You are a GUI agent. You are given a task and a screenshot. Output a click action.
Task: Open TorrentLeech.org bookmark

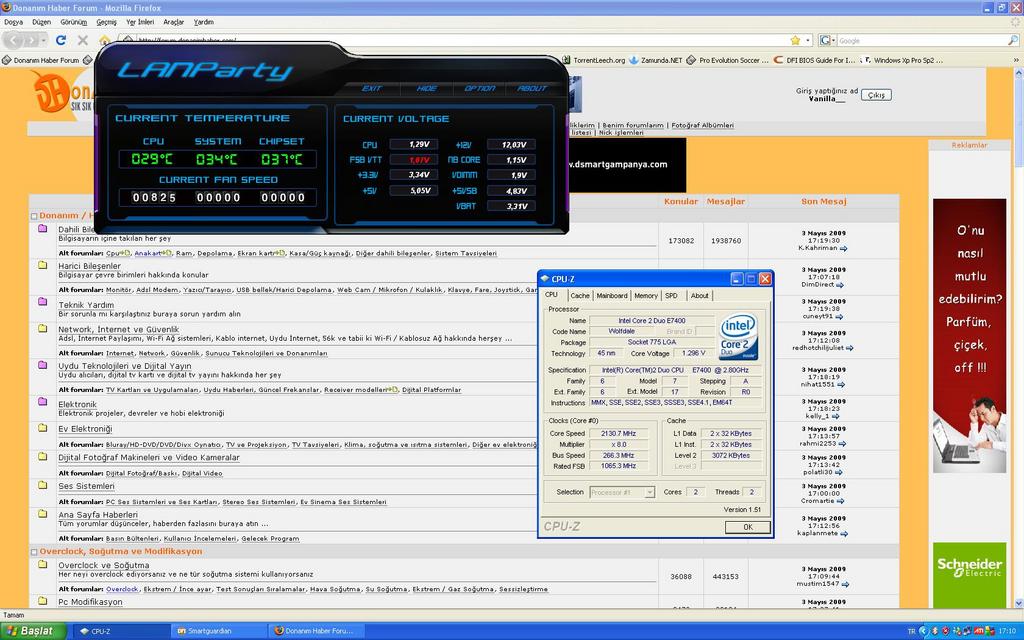(594, 60)
